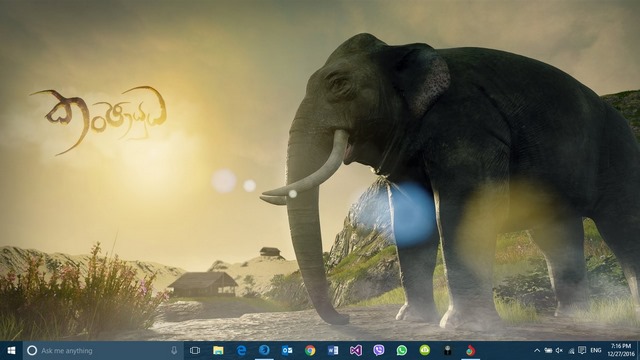Open the black padlock app icon in the taskbar

pyautogui.click(x=448, y=351)
